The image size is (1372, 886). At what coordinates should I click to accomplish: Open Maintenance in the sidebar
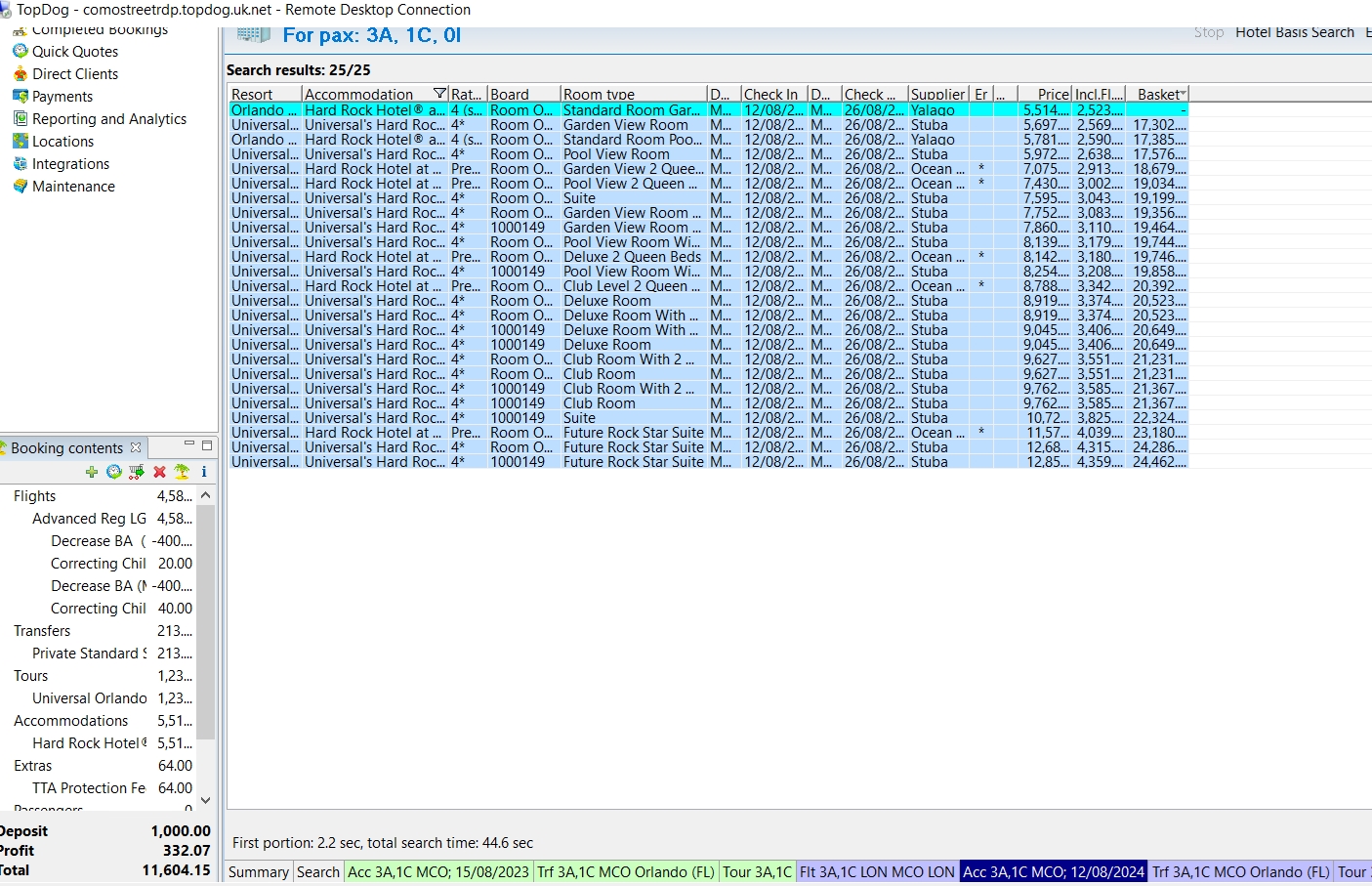pos(73,186)
